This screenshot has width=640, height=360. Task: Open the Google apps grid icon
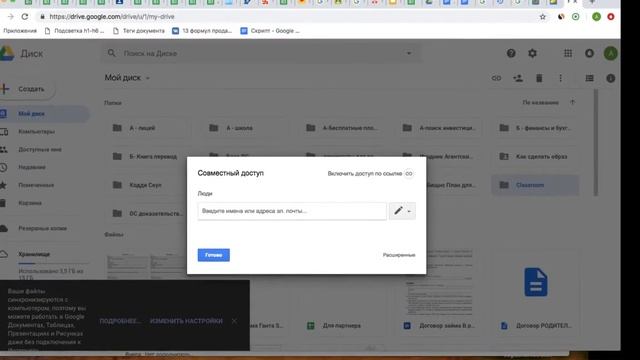tap(568, 53)
